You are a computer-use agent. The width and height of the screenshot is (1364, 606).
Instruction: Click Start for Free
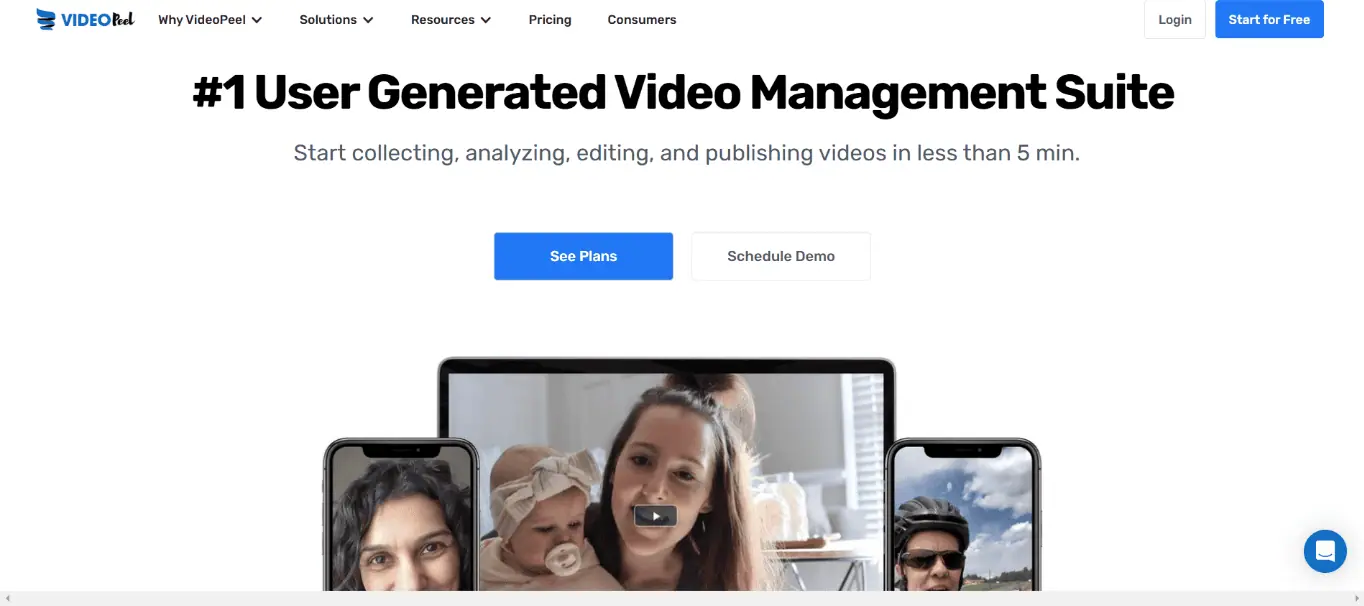coord(1268,18)
